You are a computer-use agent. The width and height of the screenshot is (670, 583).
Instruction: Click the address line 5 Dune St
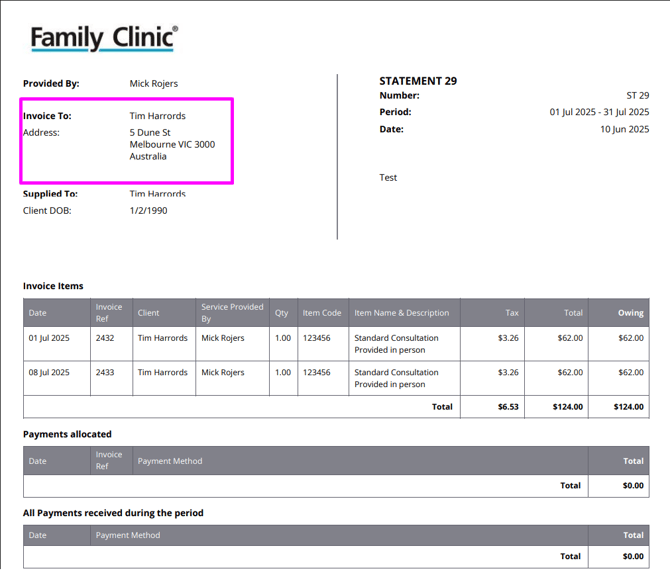pyautogui.click(x=150, y=133)
